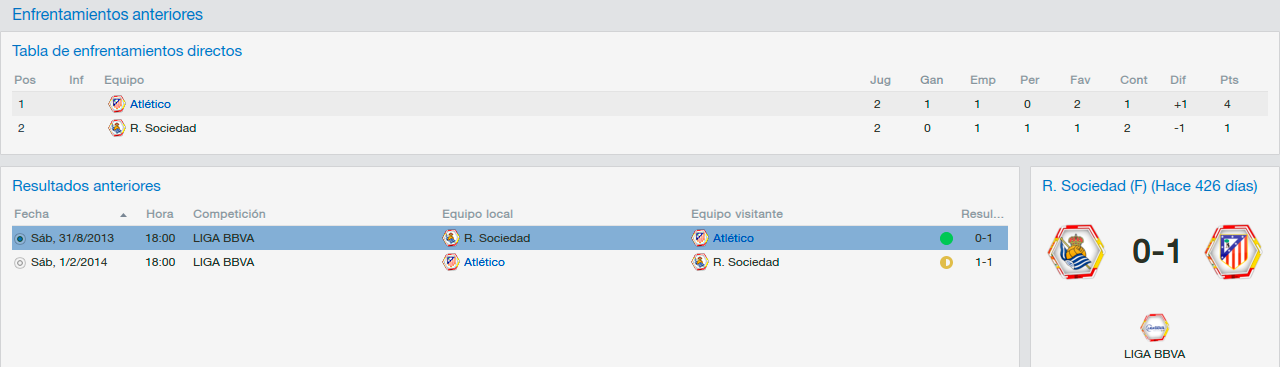Click Atlético crest in head-to-head table
Screen dimensions: 1280x367
117,103
